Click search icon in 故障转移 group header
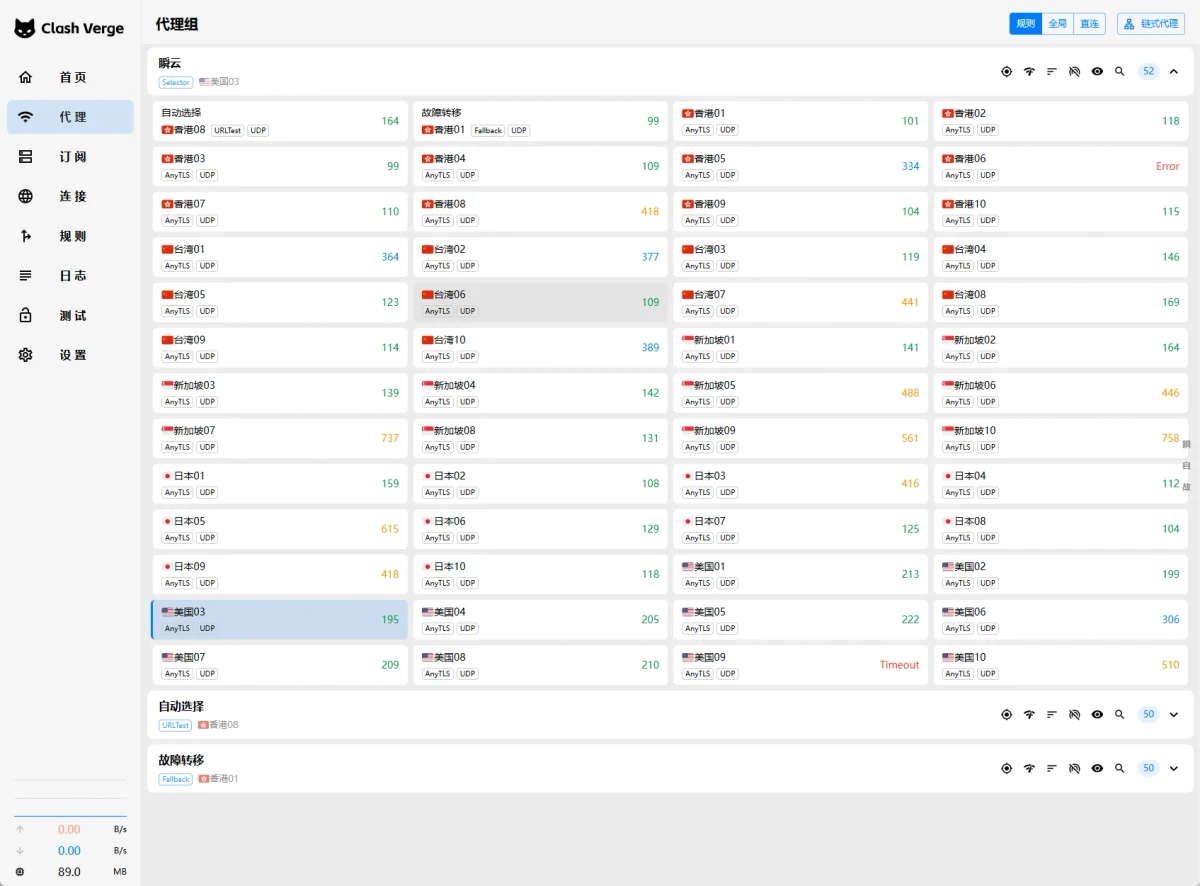The image size is (1200, 886). (x=1120, y=769)
